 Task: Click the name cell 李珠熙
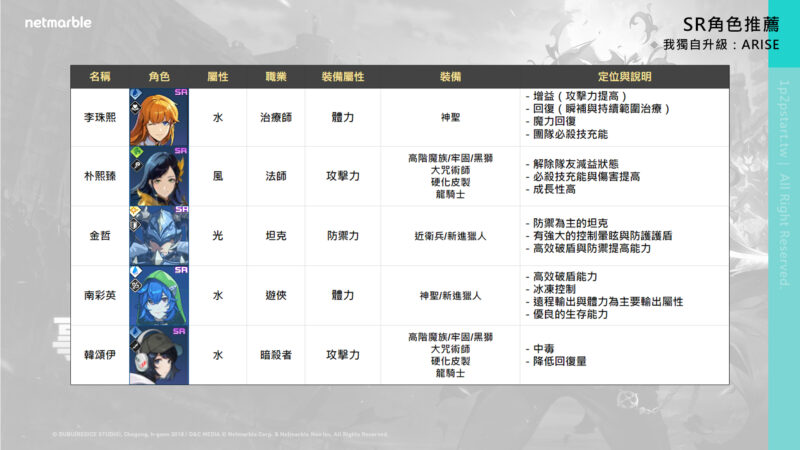pyautogui.click(x=100, y=117)
